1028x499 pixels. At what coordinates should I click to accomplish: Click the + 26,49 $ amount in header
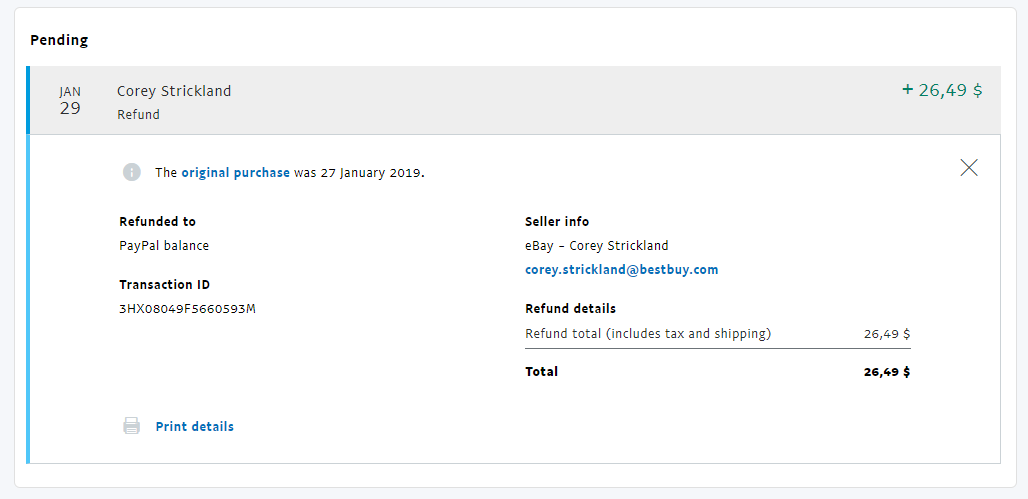click(x=942, y=90)
